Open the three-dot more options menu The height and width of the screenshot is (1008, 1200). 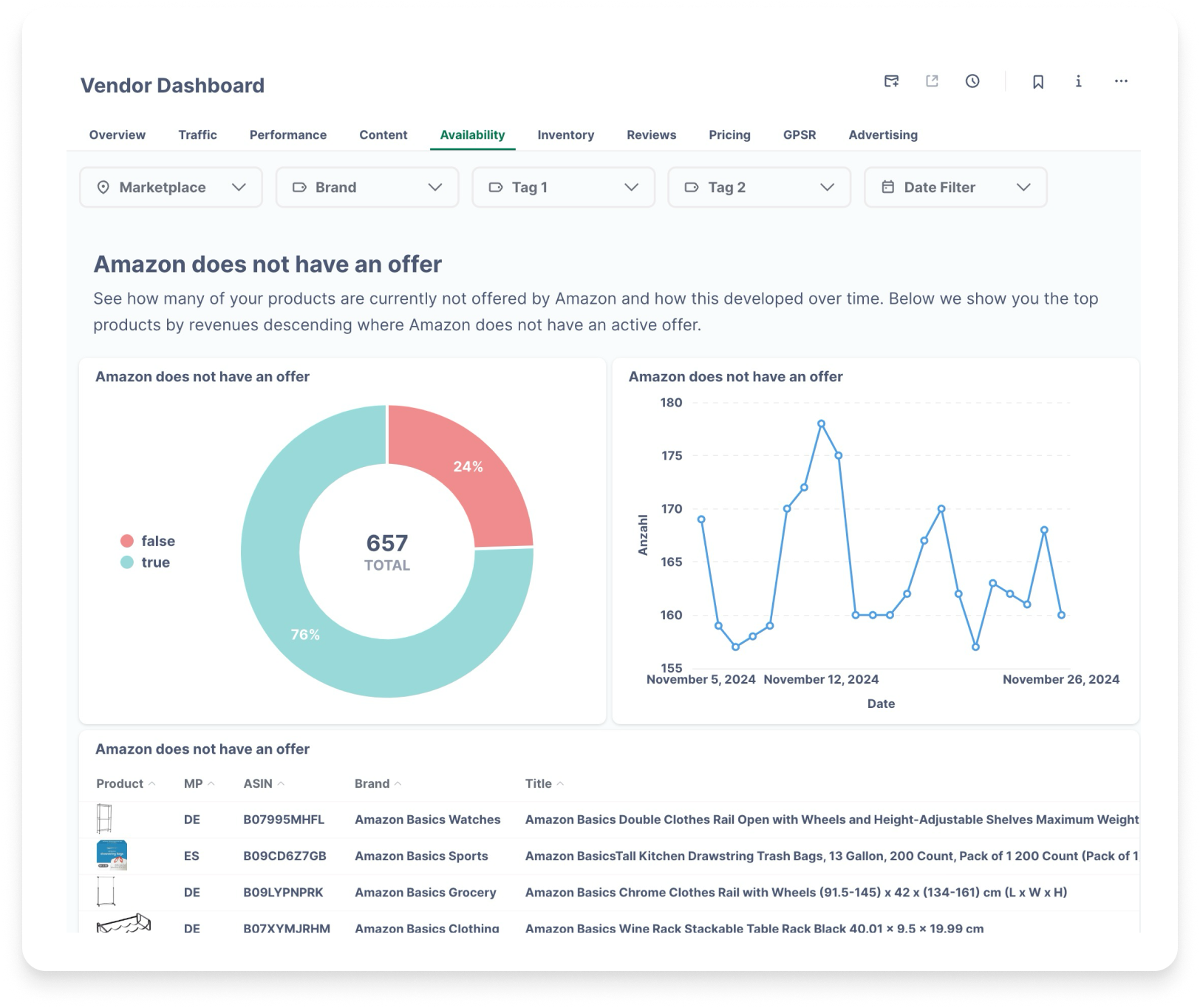pyautogui.click(x=1121, y=81)
